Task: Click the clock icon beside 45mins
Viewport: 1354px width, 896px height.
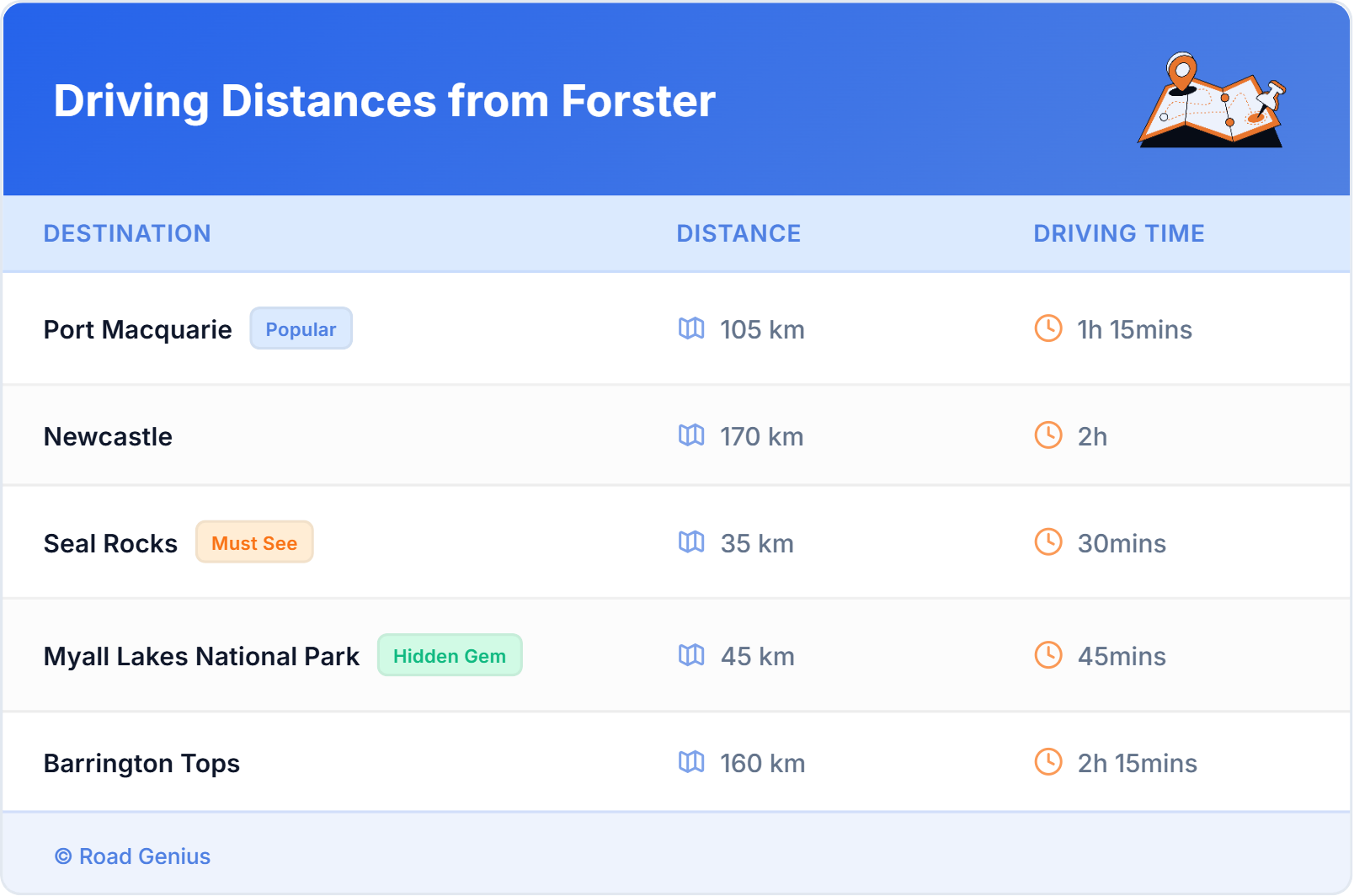Action: pos(1048,655)
